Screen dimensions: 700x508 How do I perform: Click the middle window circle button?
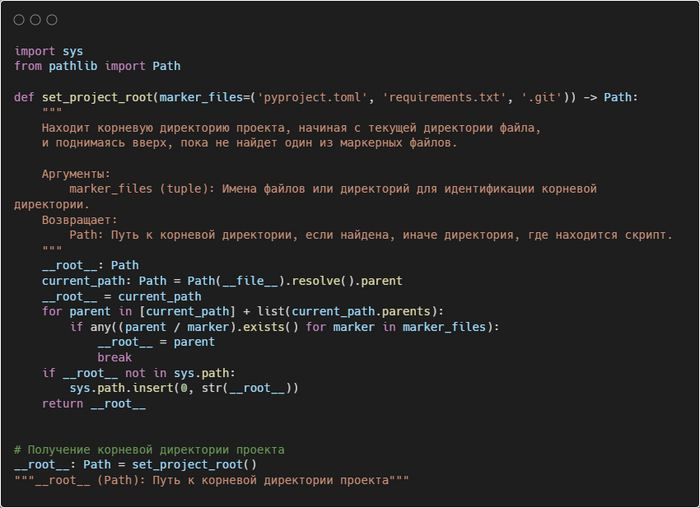36,20
